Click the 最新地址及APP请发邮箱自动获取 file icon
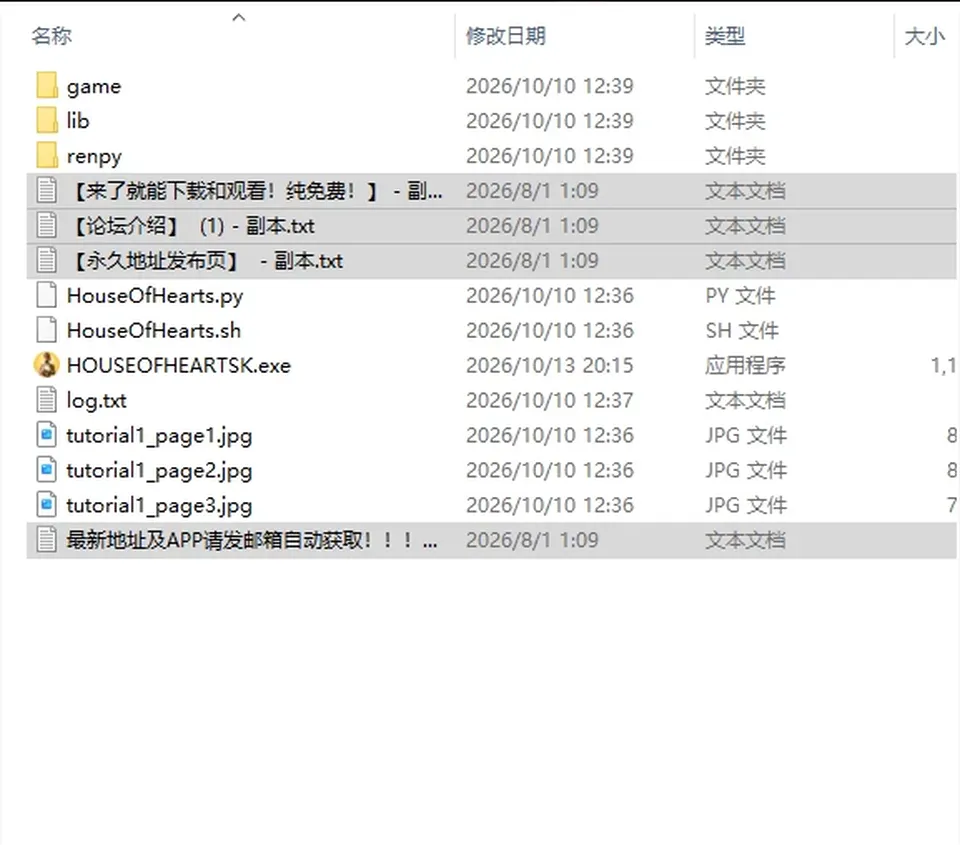Screen dimensions: 960x845 (47, 539)
